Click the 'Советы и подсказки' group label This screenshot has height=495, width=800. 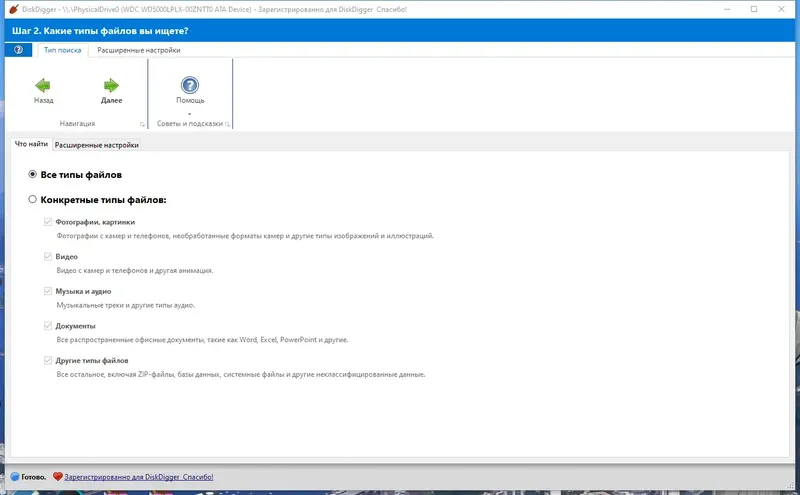click(190, 123)
